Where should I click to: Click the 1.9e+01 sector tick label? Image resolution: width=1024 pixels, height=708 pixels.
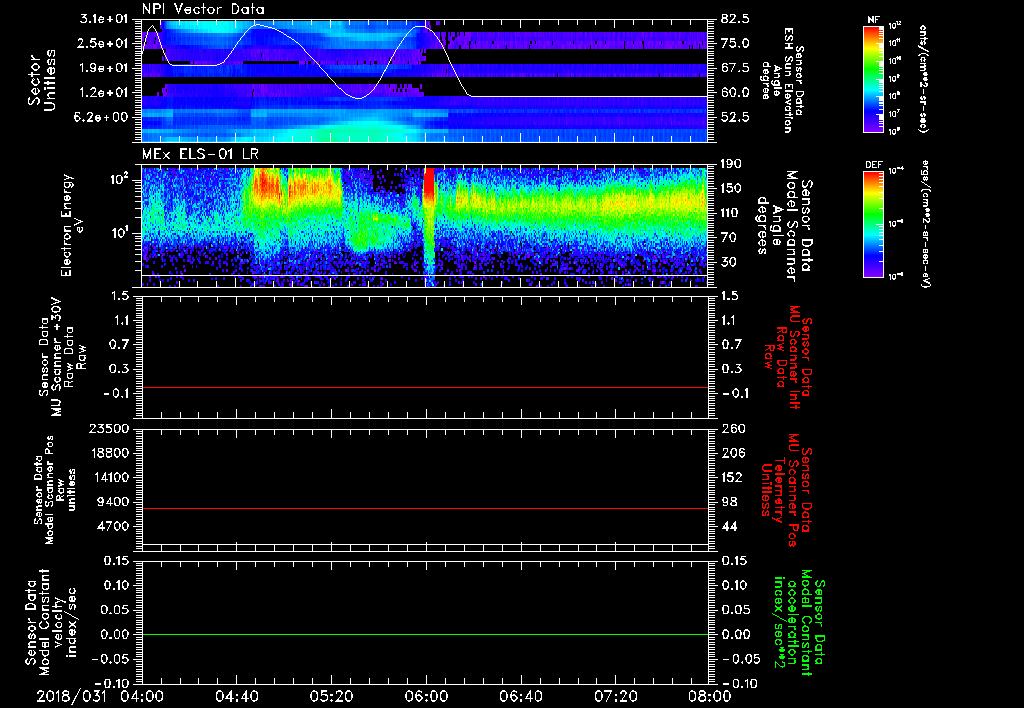(103, 68)
